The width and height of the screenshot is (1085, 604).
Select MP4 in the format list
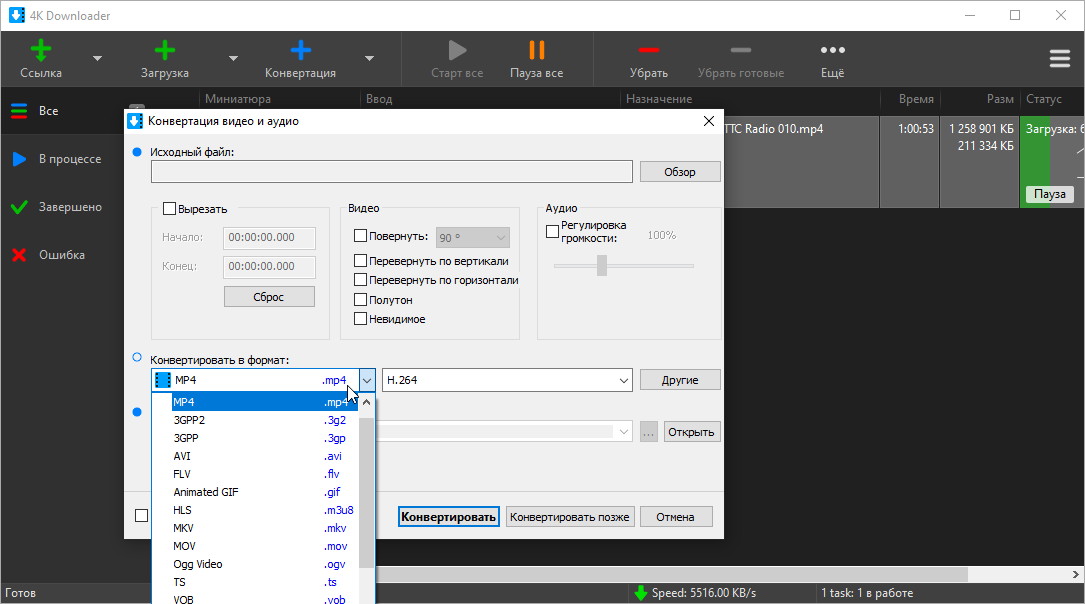(x=264, y=402)
